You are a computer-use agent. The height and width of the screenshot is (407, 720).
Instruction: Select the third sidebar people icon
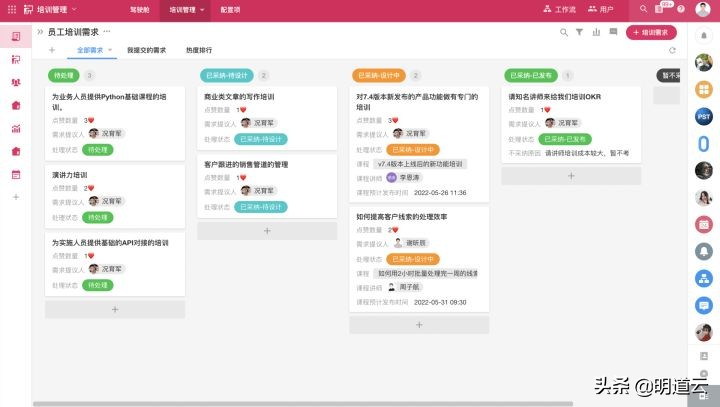[16, 83]
